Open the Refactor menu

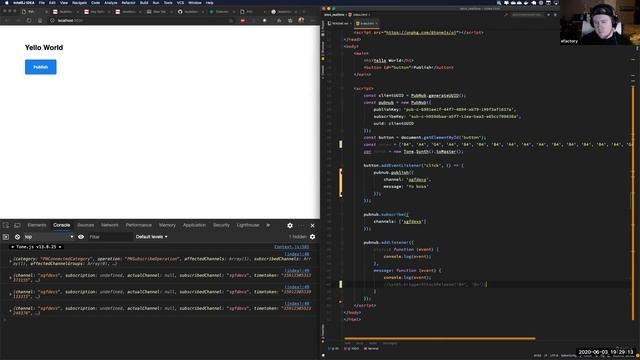(x=128, y=3)
